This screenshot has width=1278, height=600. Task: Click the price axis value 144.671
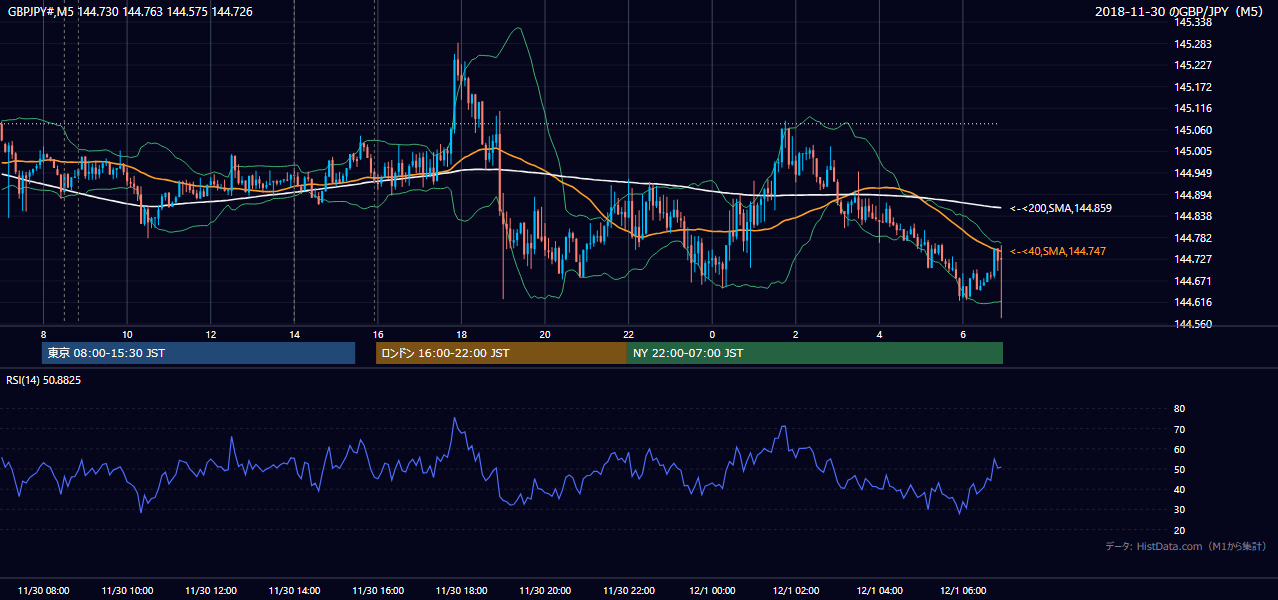[x=1193, y=281]
